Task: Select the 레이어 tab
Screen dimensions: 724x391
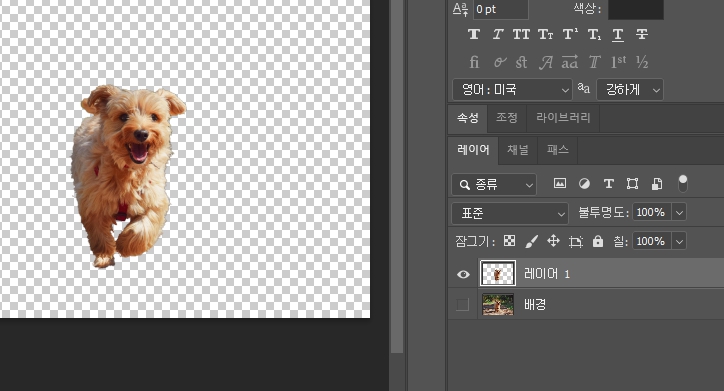Action: pos(473,150)
